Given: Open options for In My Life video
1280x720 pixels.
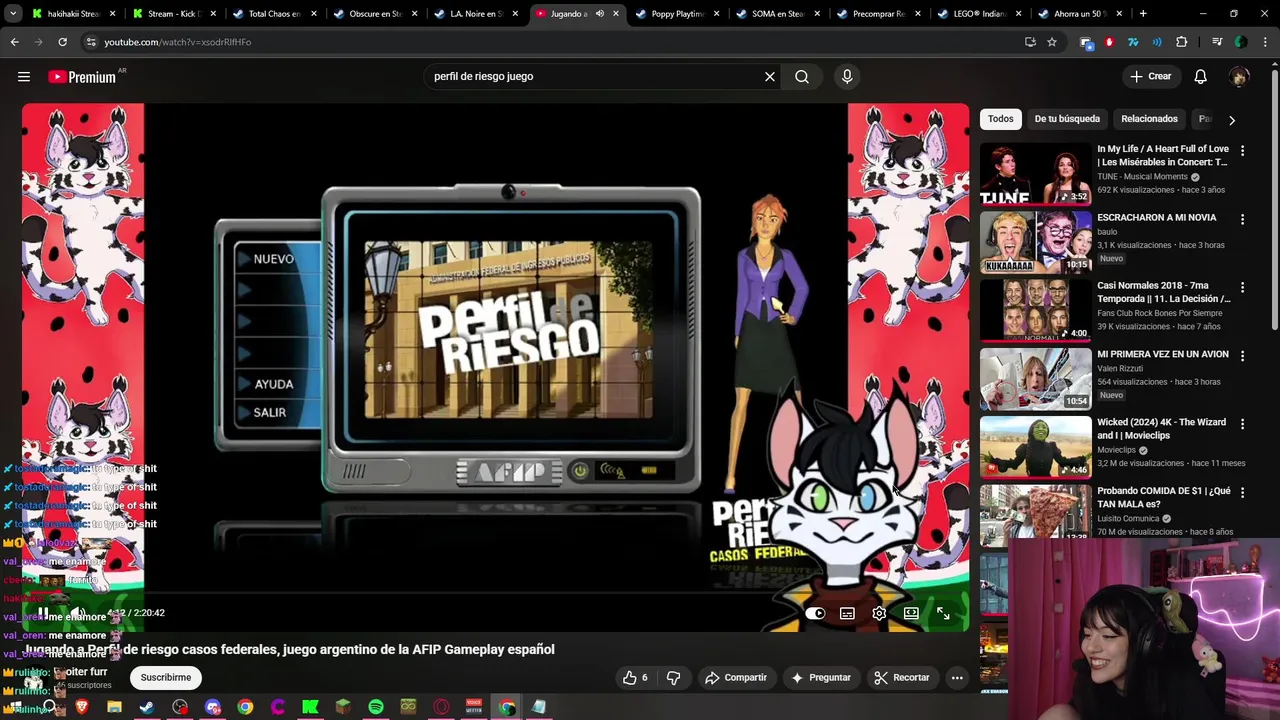Looking at the screenshot, I should click(x=1242, y=151).
